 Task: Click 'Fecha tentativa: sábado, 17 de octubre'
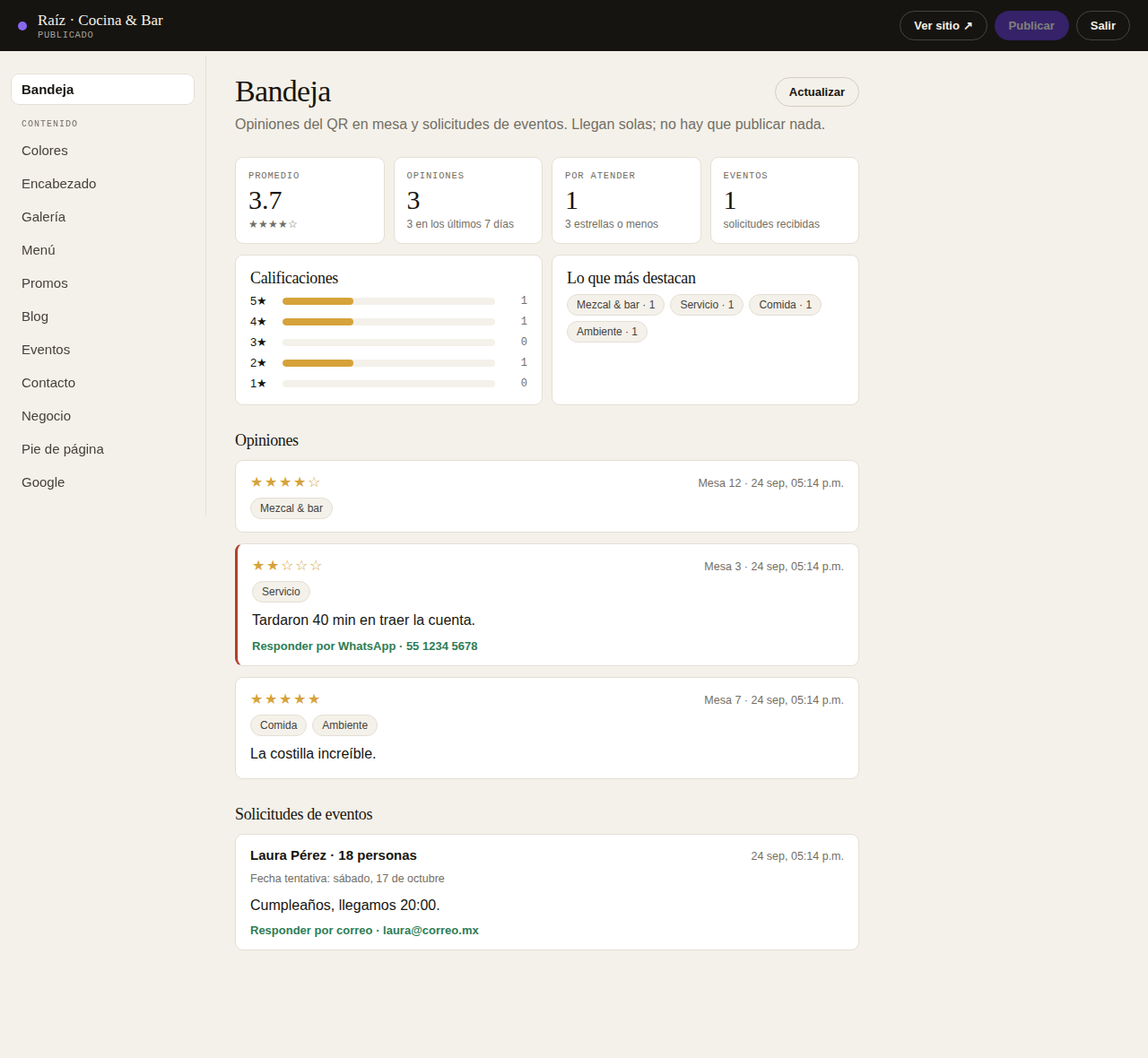[x=347, y=879]
